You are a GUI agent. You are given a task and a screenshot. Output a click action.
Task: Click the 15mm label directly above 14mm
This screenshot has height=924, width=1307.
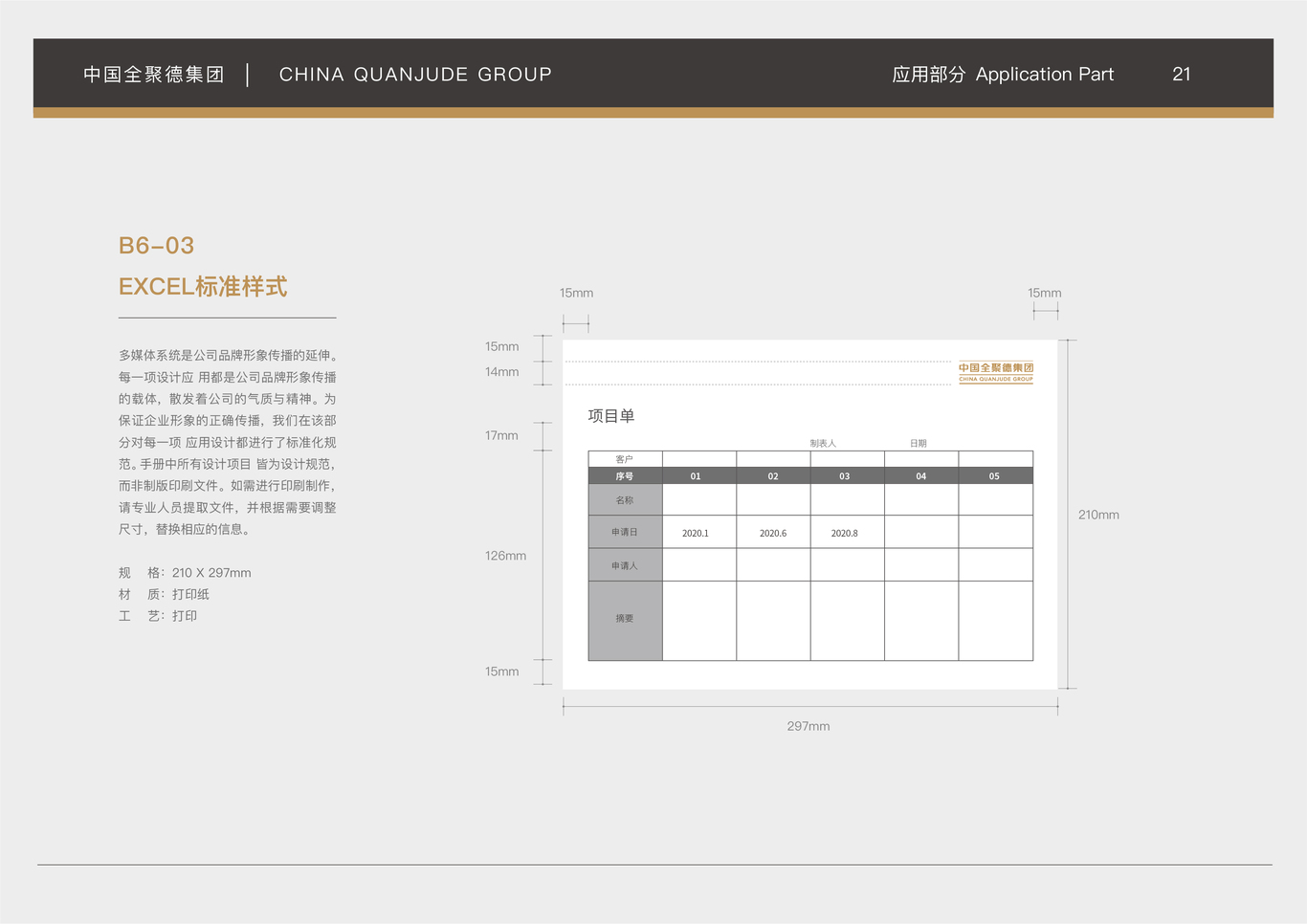pos(501,346)
